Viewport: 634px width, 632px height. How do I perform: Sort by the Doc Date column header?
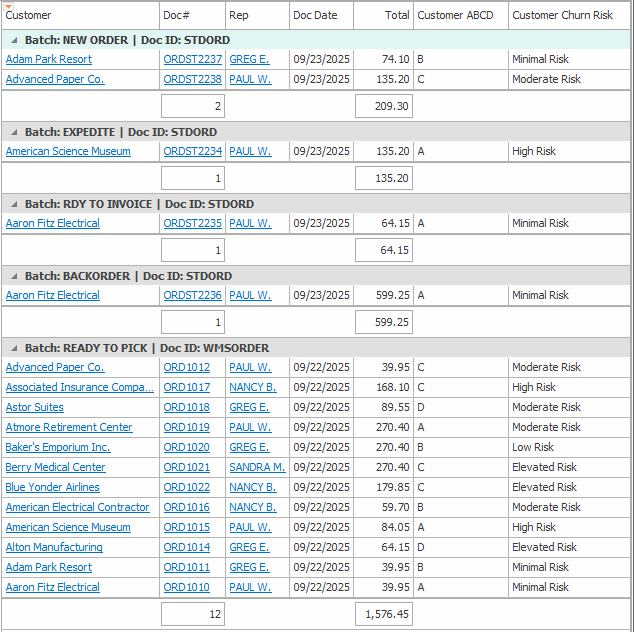click(x=315, y=16)
